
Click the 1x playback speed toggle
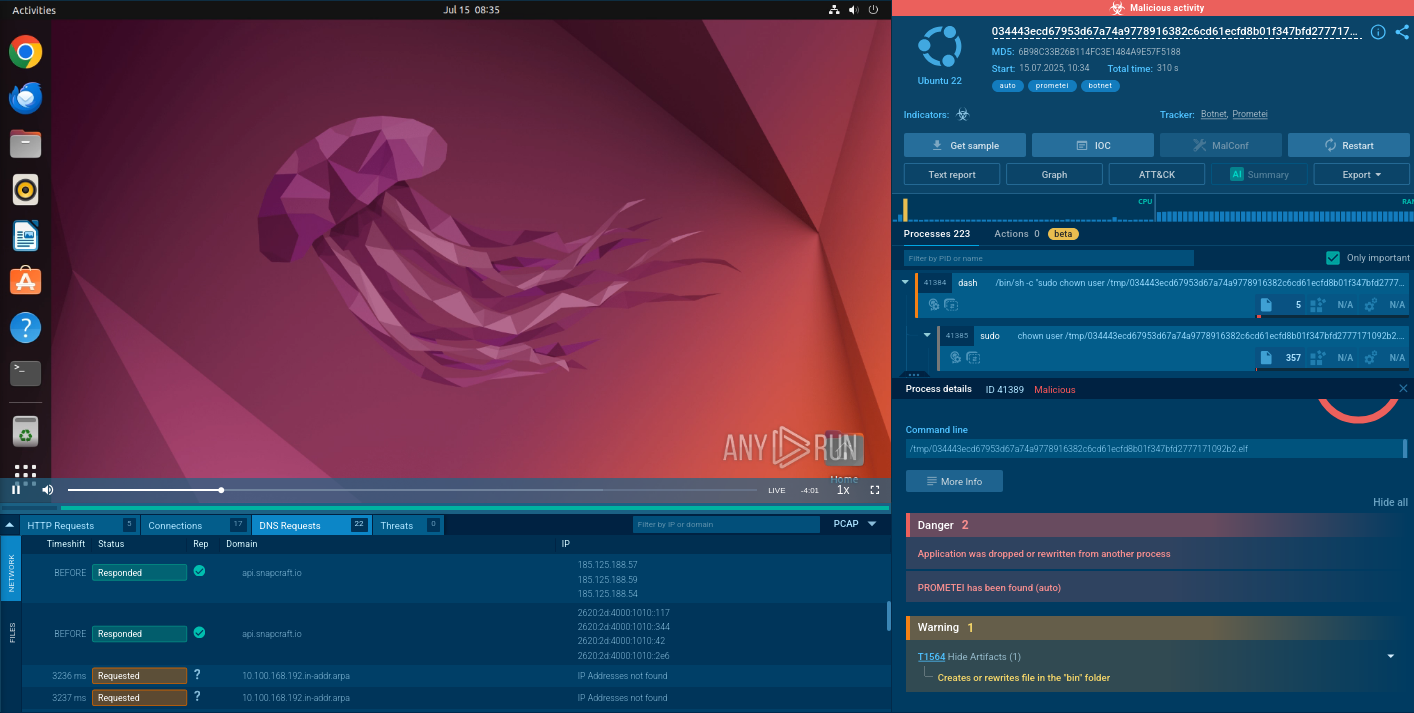(x=843, y=490)
